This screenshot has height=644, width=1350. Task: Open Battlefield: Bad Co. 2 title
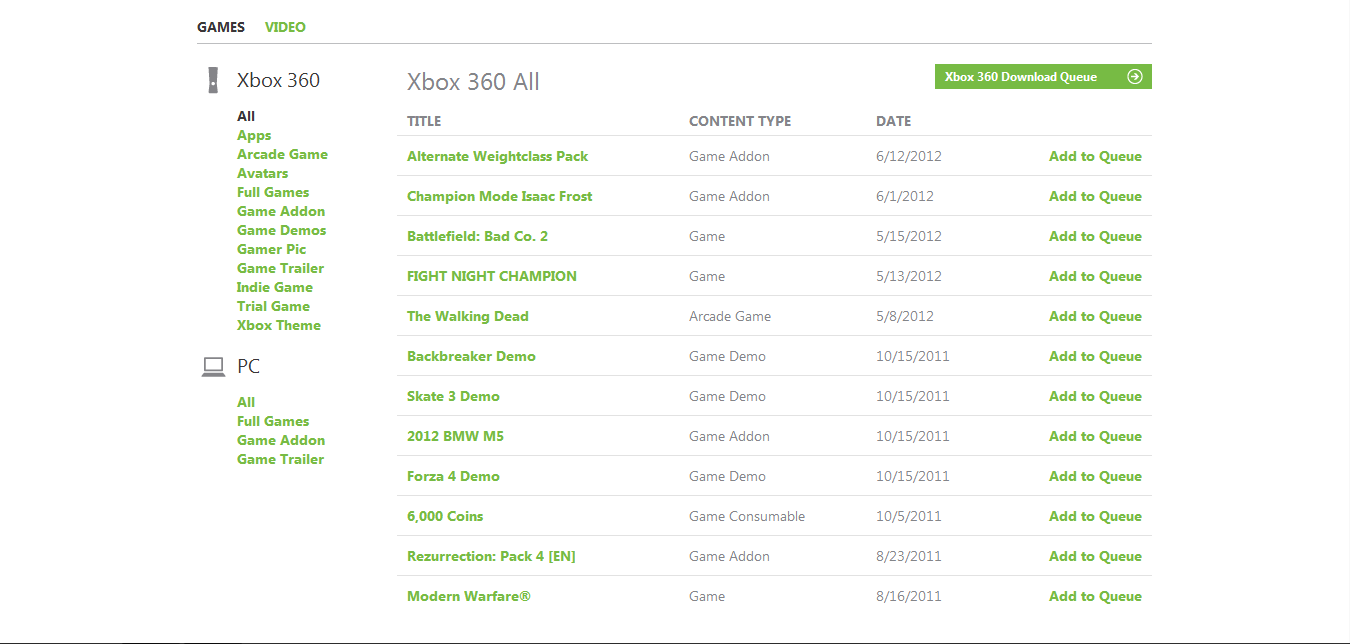(477, 236)
